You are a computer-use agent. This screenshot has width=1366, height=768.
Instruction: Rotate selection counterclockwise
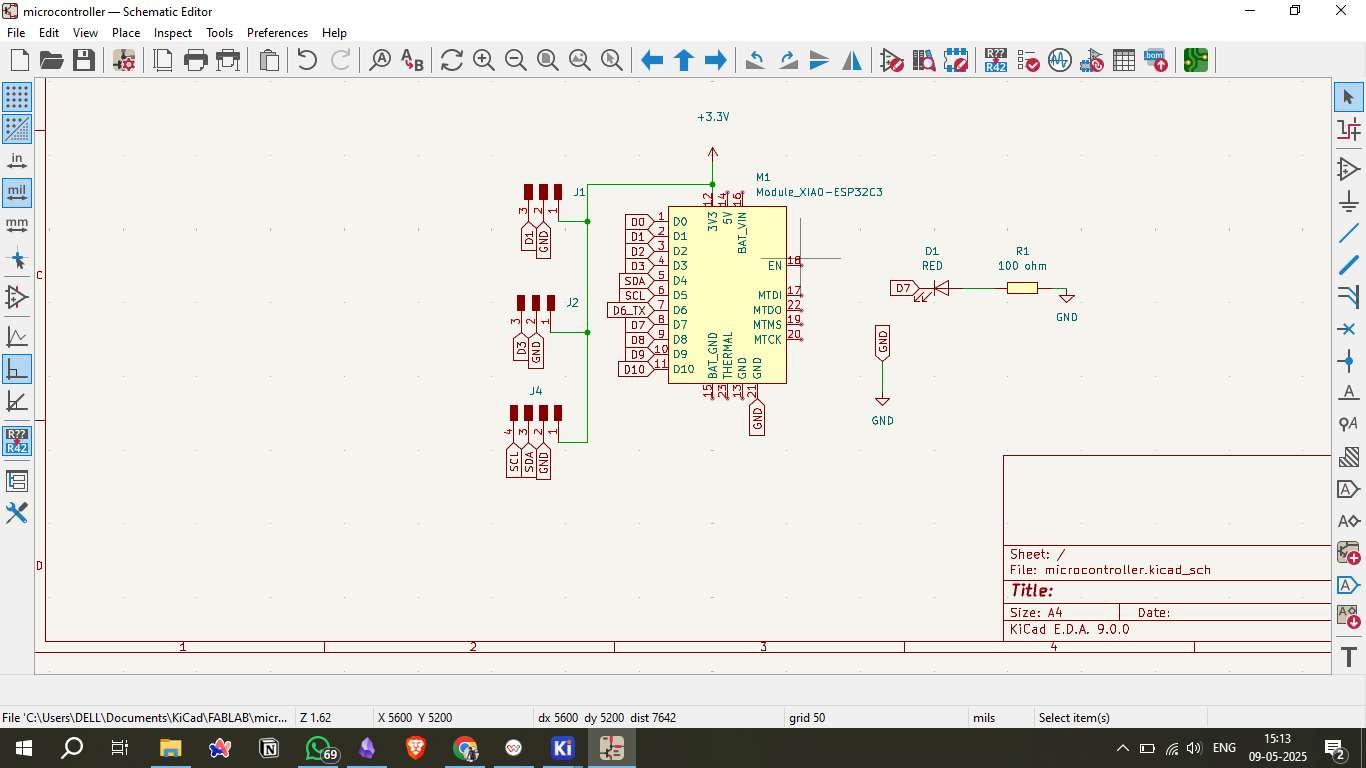tap(756, 61)
